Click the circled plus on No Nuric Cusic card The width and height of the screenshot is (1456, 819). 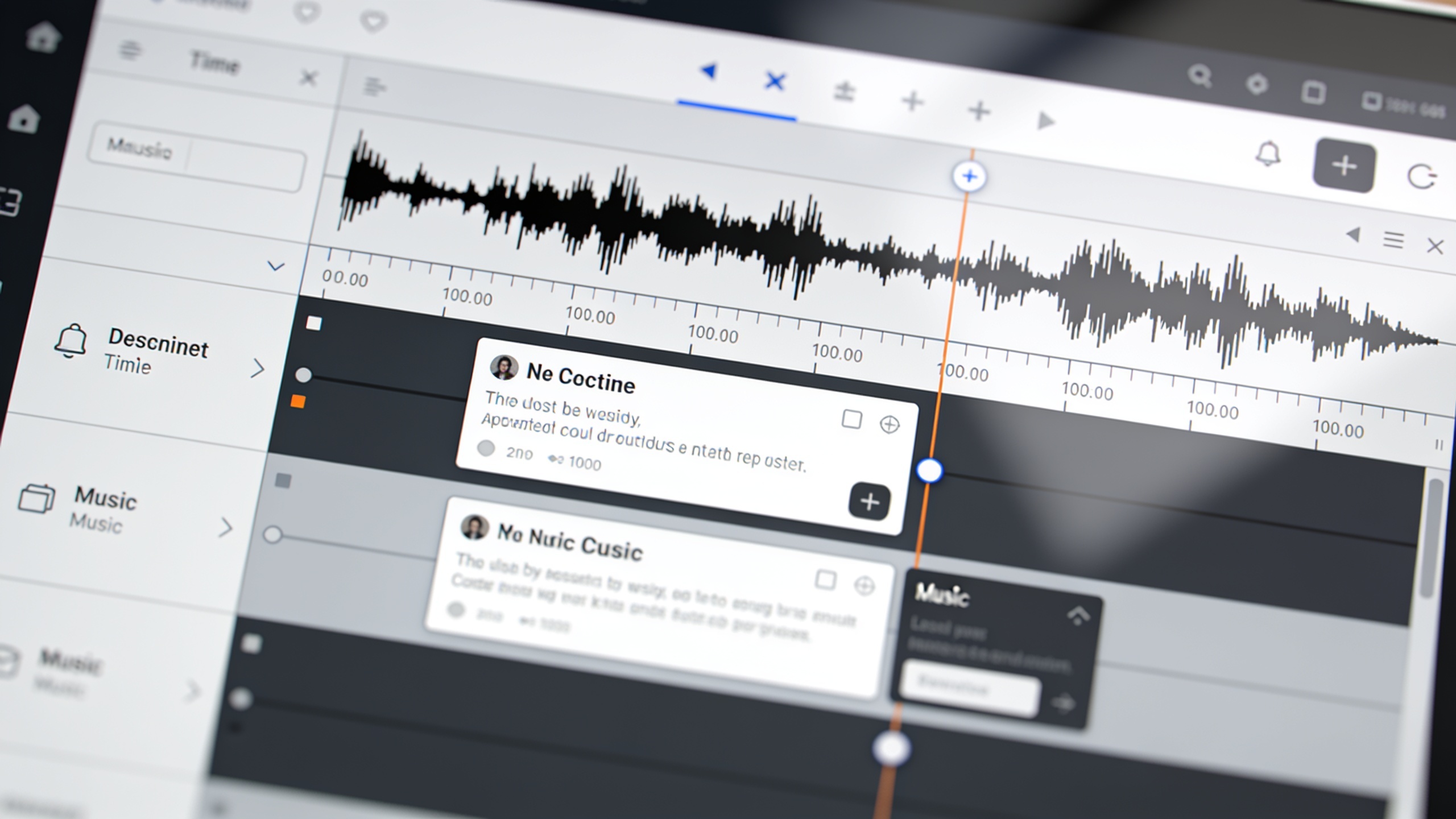coord(864,585)
